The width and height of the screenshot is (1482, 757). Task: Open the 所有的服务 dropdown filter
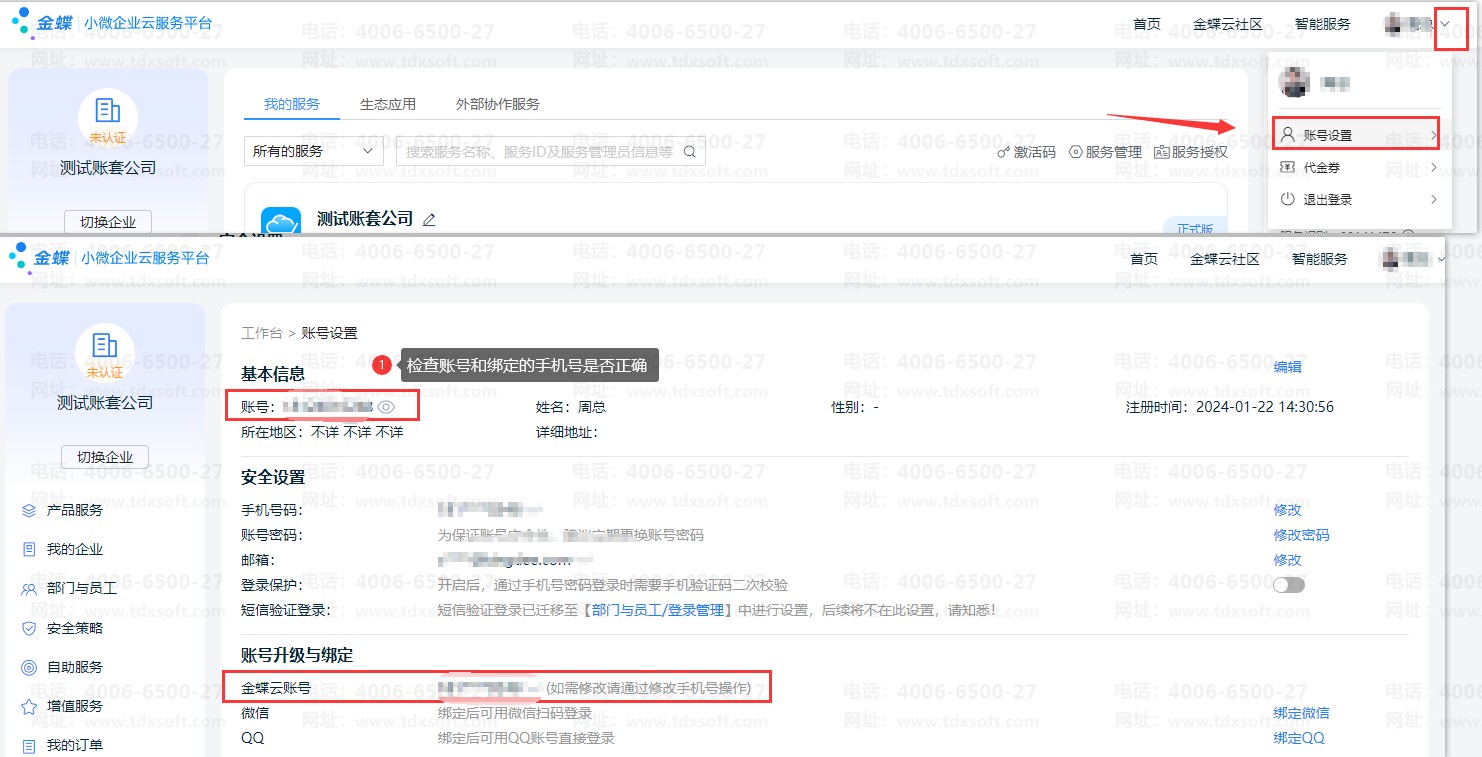(x=313, y=152)
